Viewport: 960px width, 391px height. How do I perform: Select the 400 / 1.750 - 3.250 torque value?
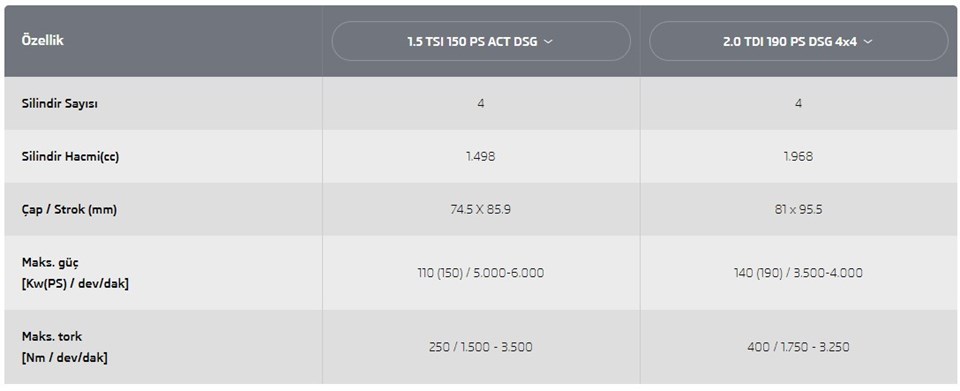(x=798, y=347)
